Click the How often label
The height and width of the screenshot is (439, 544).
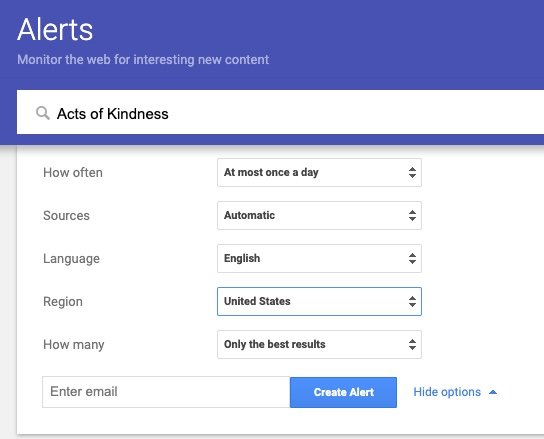pyautogui.click(x=73, y=172)
